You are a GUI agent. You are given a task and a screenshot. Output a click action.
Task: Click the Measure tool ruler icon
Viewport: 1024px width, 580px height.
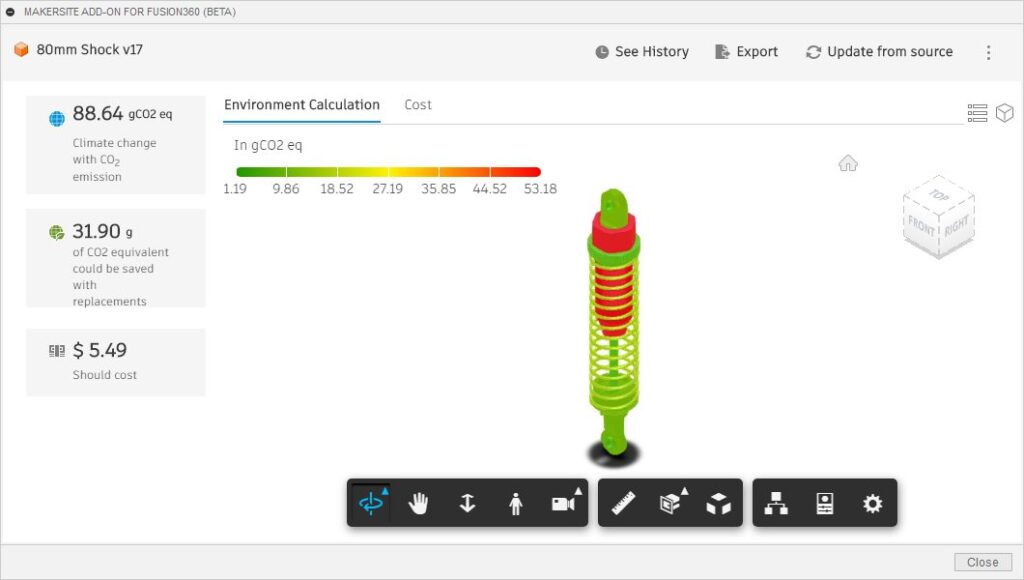click(x=622, y=503)
